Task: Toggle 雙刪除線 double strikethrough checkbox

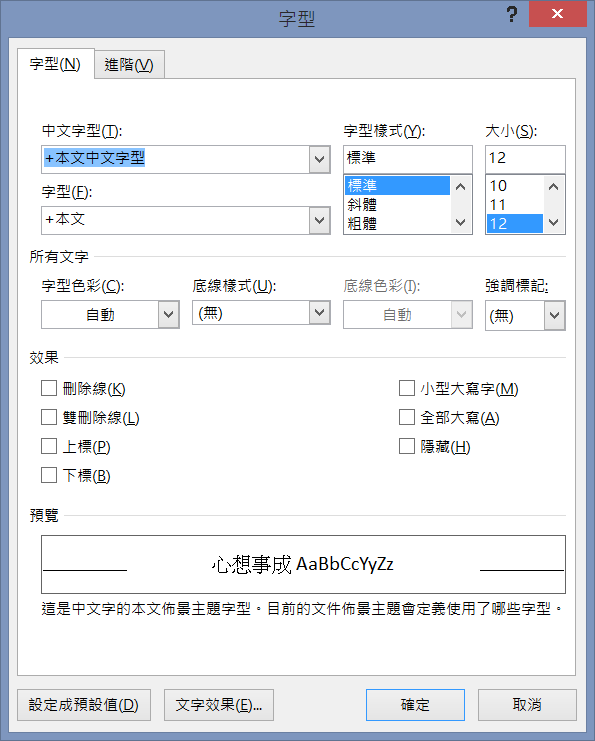Action: pyautogui.click(x=49, y=417)
